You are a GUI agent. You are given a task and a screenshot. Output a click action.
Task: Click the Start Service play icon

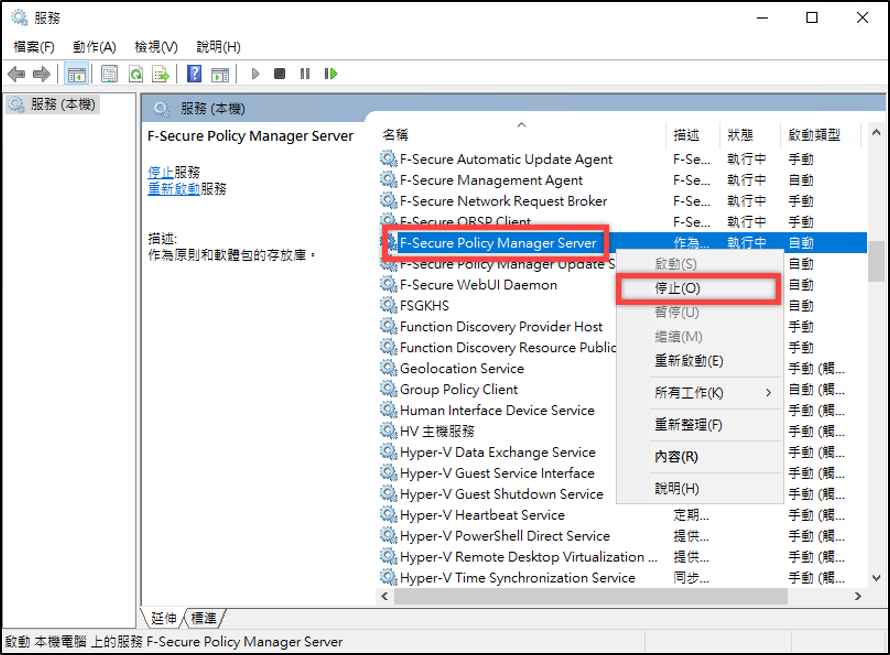pyautogui.click(x=255, y=74)
